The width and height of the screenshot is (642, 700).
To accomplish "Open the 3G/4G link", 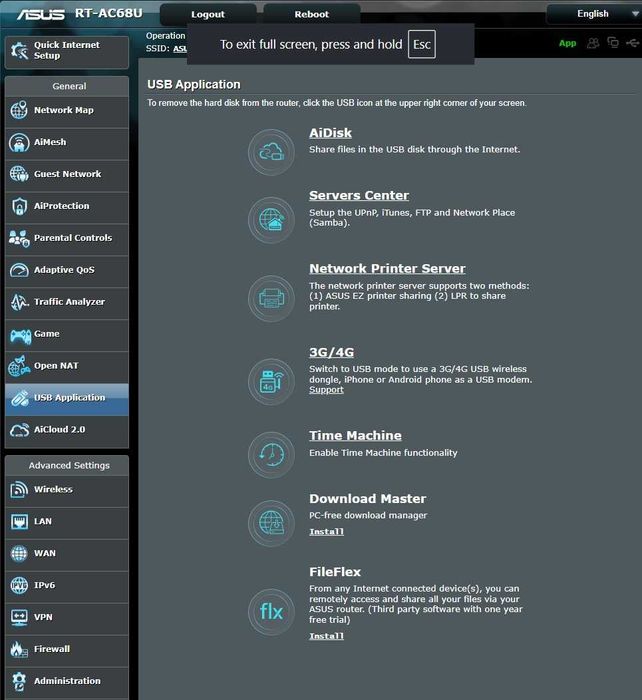I will coord(332,352).
